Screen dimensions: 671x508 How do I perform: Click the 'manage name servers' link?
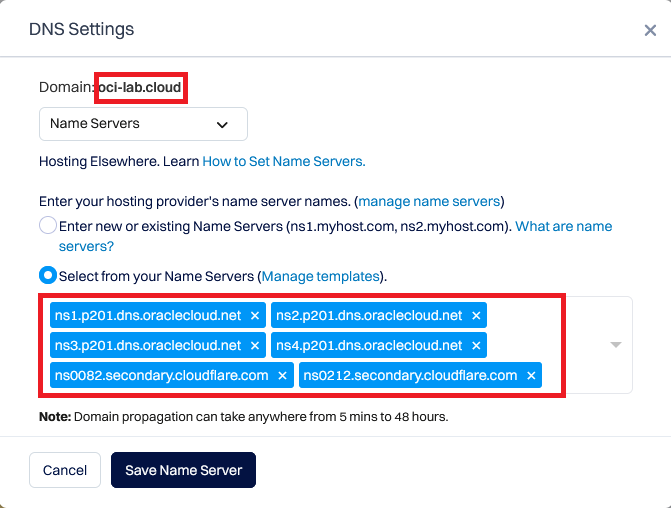pyautogui.click(x=430, y=201)
